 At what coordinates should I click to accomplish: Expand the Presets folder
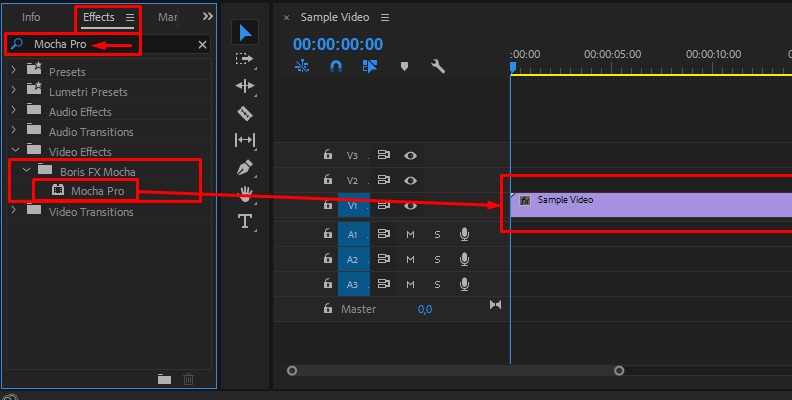14,70
